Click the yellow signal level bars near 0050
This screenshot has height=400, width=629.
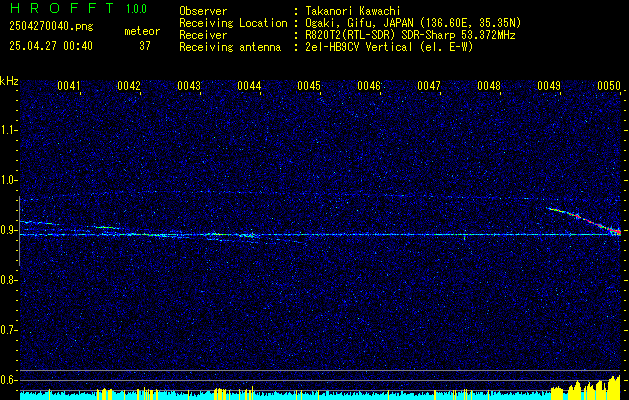click(x=586, y=388)
